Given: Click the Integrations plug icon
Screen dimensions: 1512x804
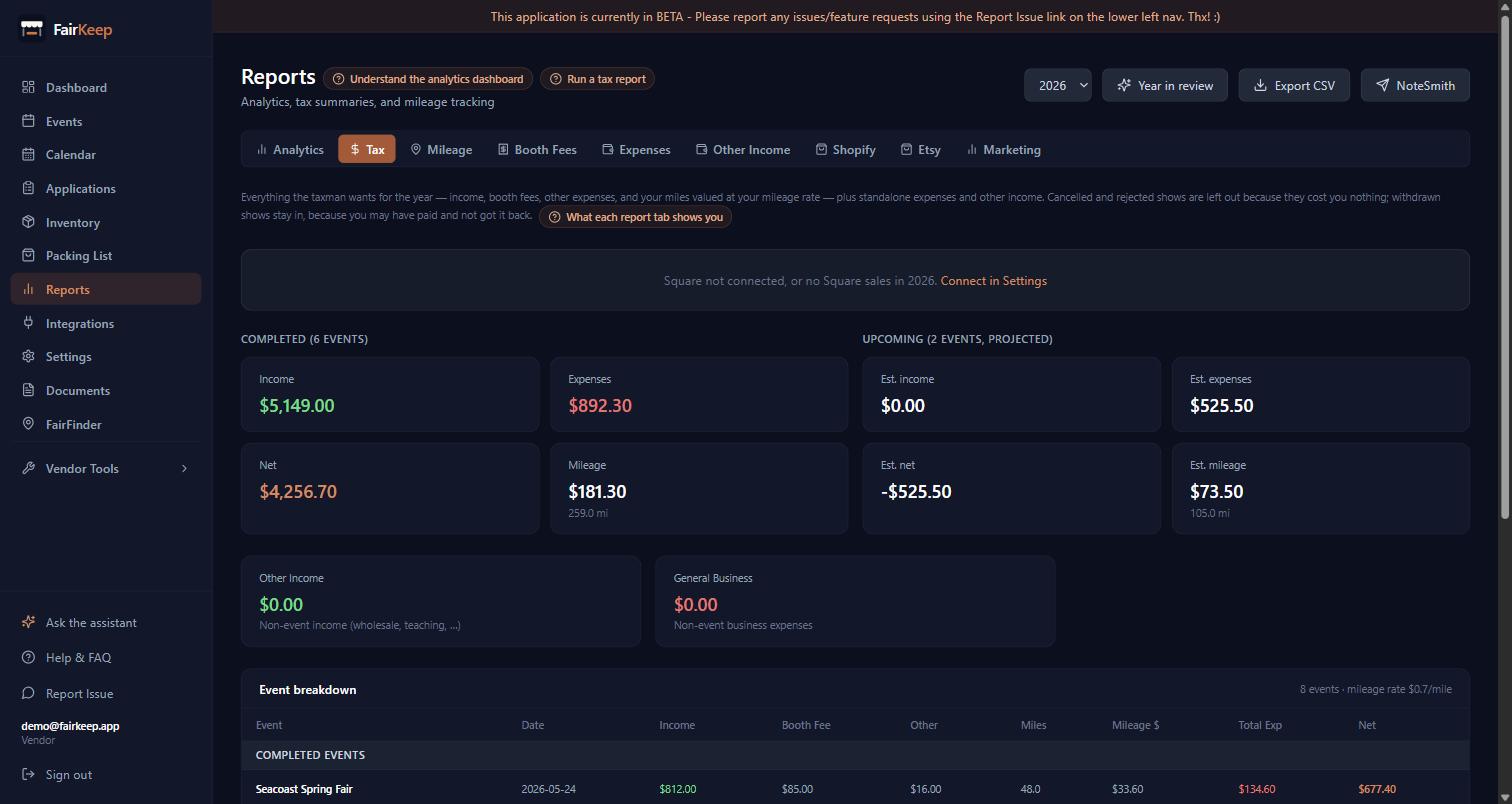Looking at the screenshot, I should click(x=28, y=323).
